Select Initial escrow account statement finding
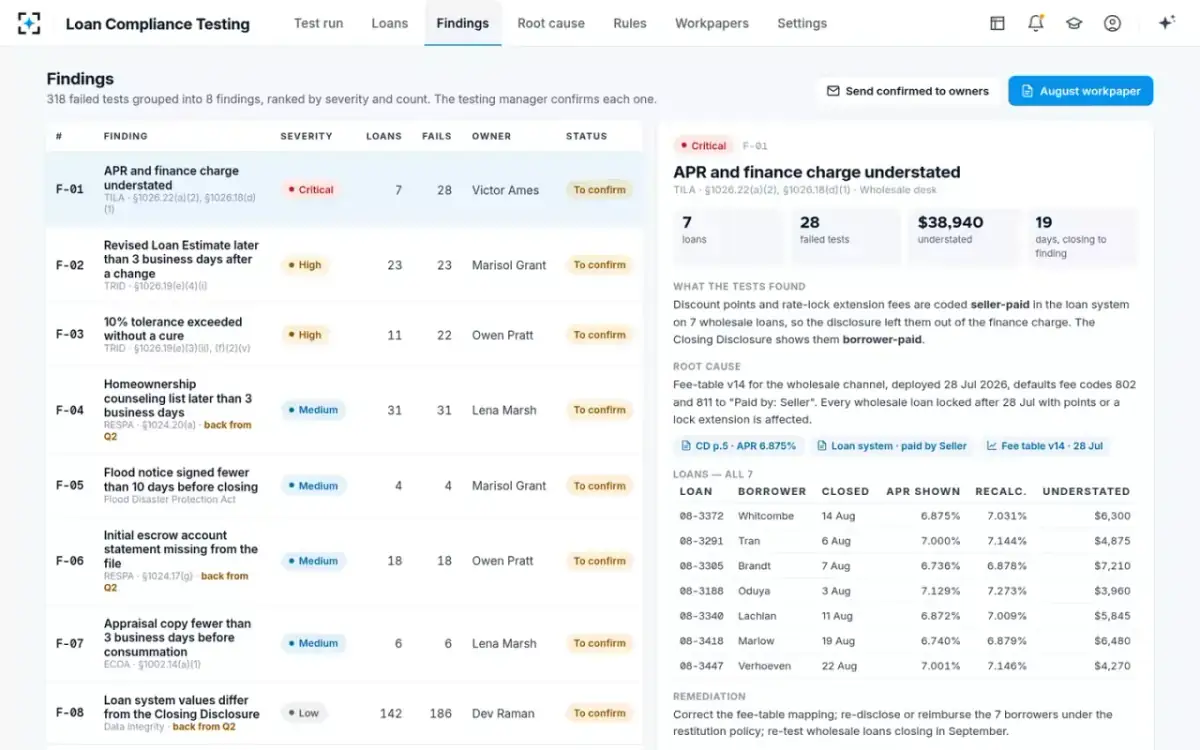The height and width of the screenshot is (750, 1200). coord(344,561)
